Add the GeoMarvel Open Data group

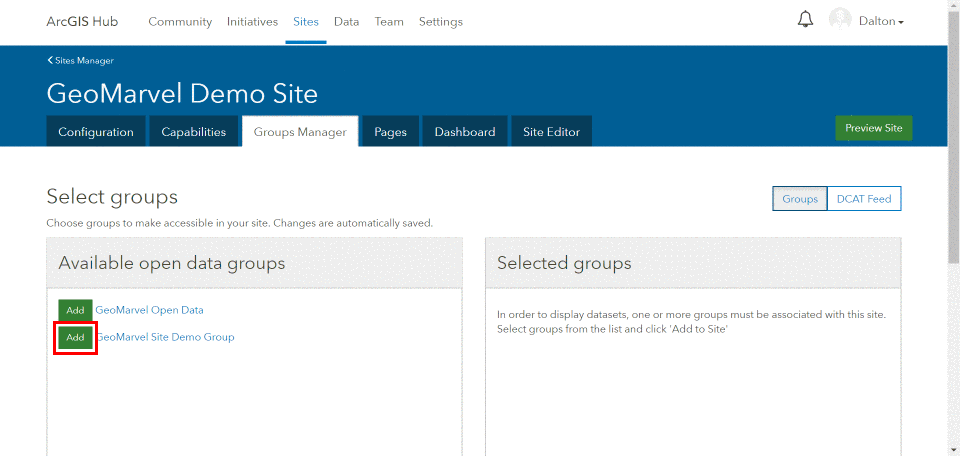pos(75,310)
